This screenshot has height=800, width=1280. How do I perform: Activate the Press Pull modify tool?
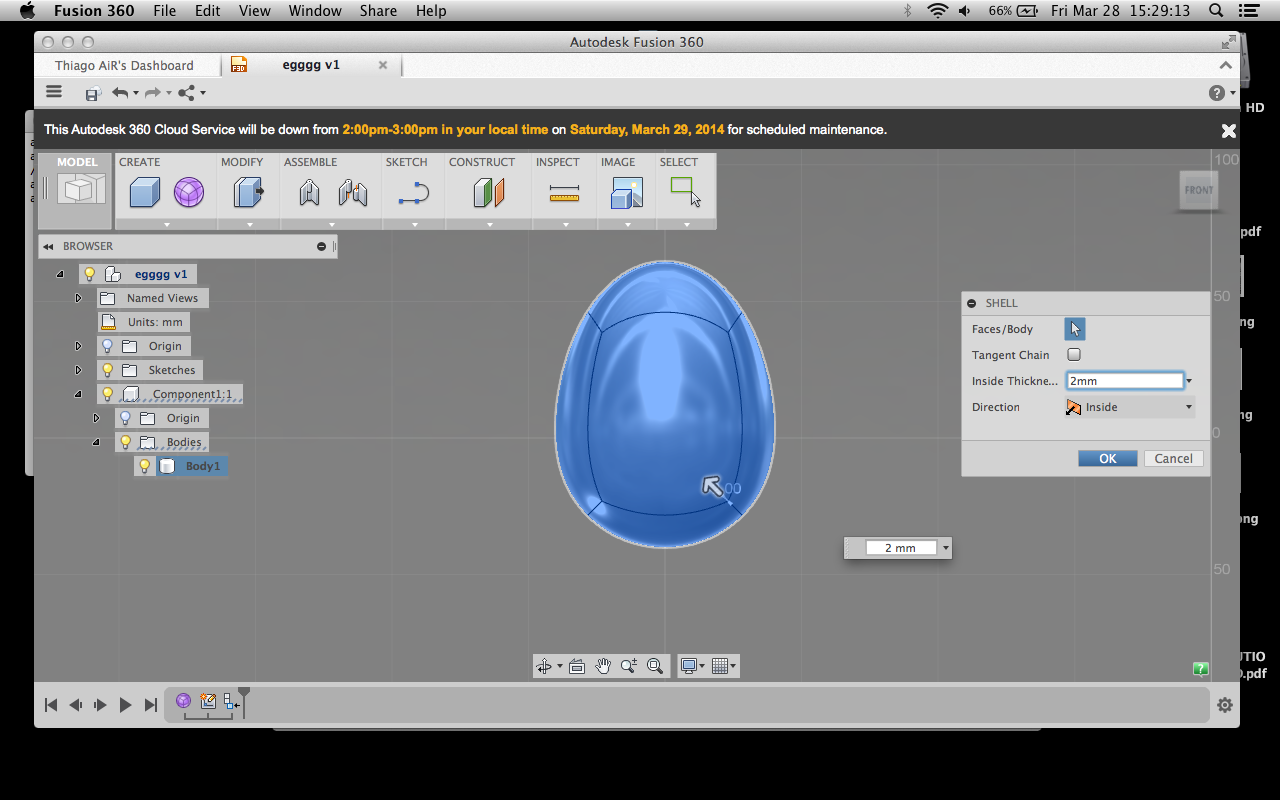point(247,192)
